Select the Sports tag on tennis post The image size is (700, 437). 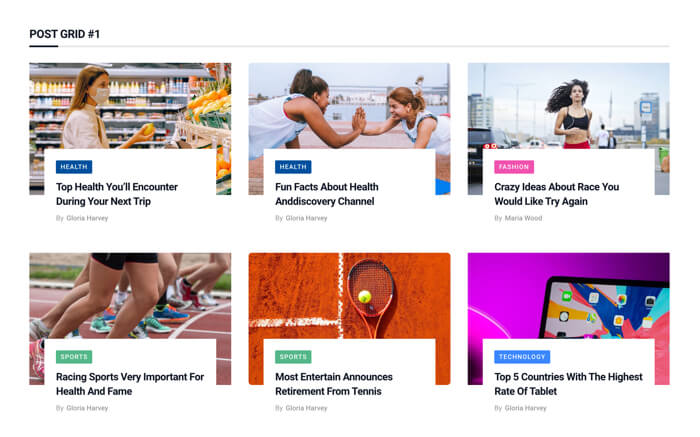(x=293, y=357)
